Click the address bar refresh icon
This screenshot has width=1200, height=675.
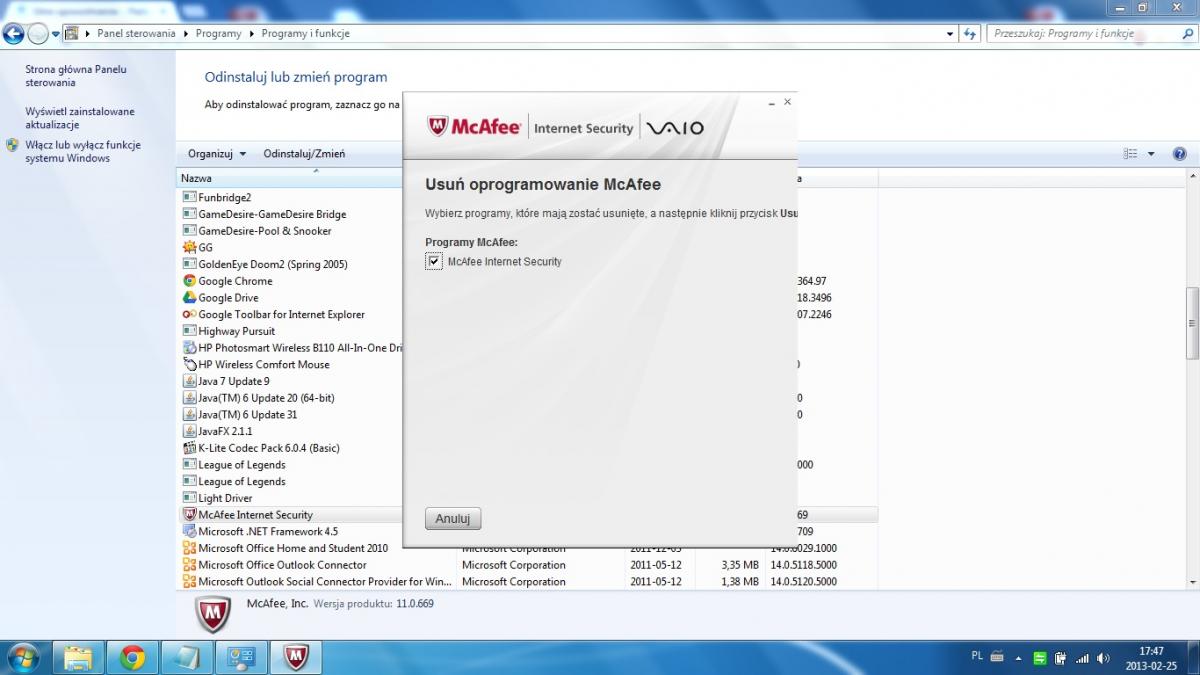(x=969, y=33)
